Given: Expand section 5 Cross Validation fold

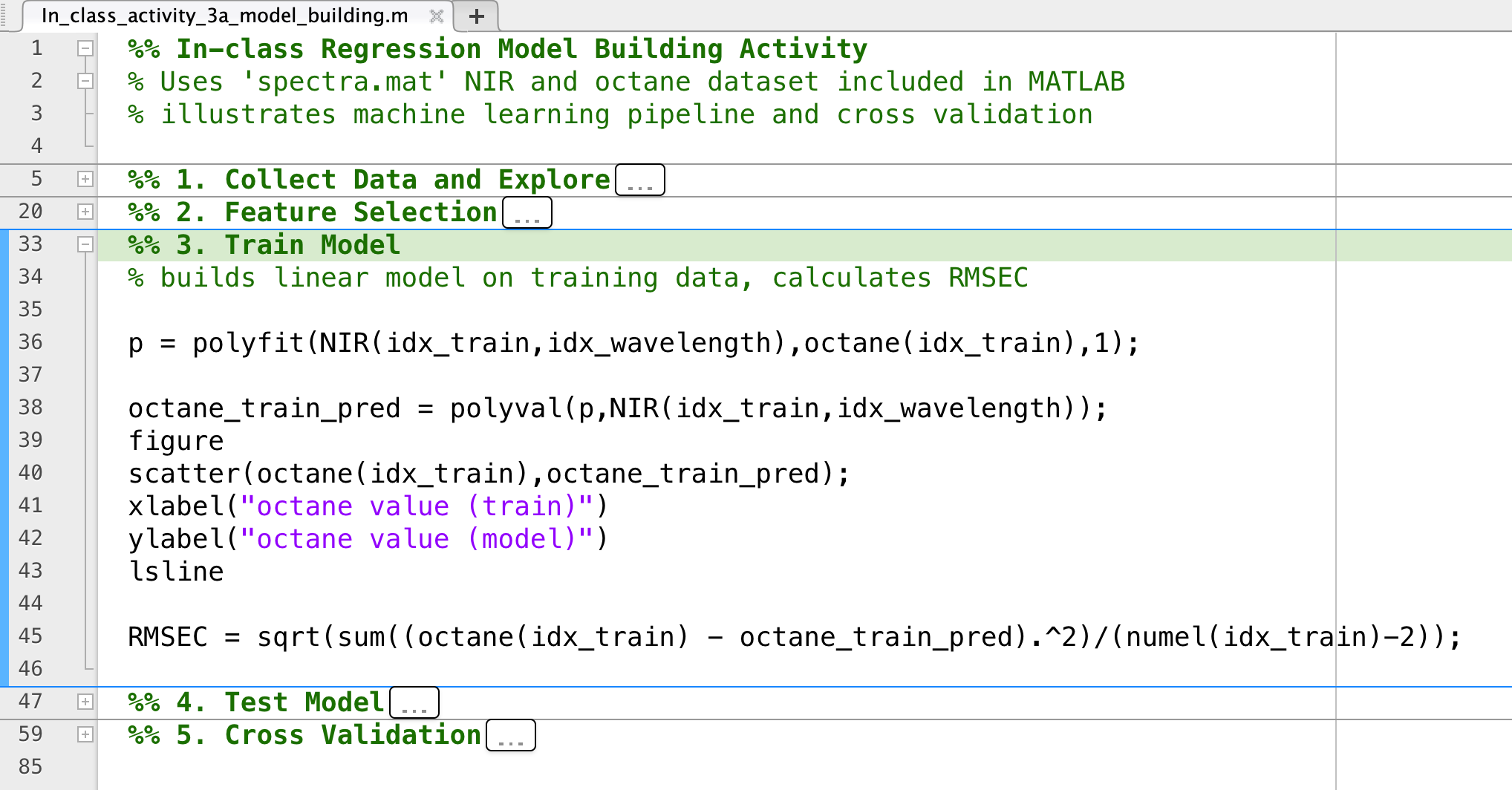Looking at the screenshot, I should click(x=85, y=735).
